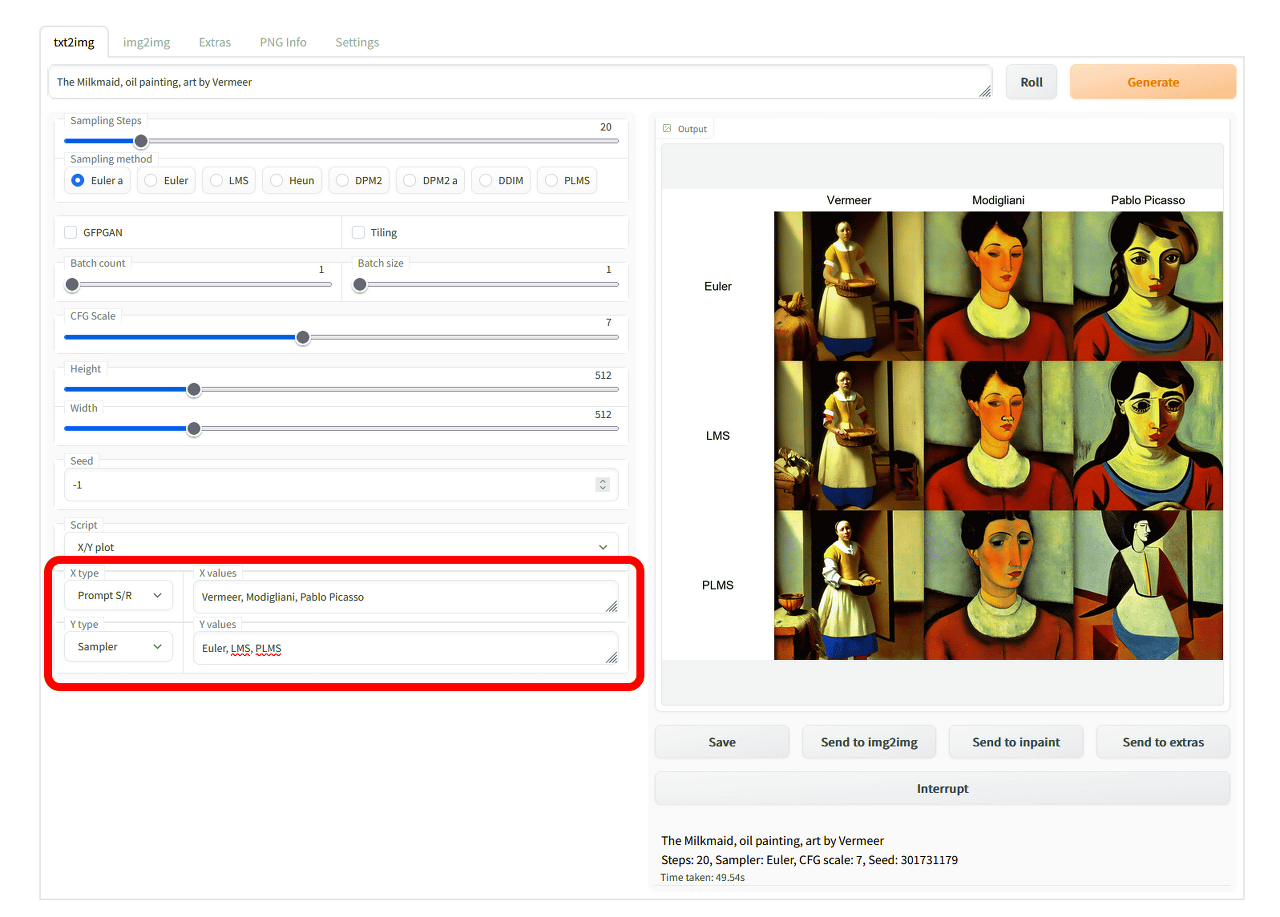Click the LMS Pablo Picasso grid image
The image size is (1280, 917).
(x=1148, y=436)
